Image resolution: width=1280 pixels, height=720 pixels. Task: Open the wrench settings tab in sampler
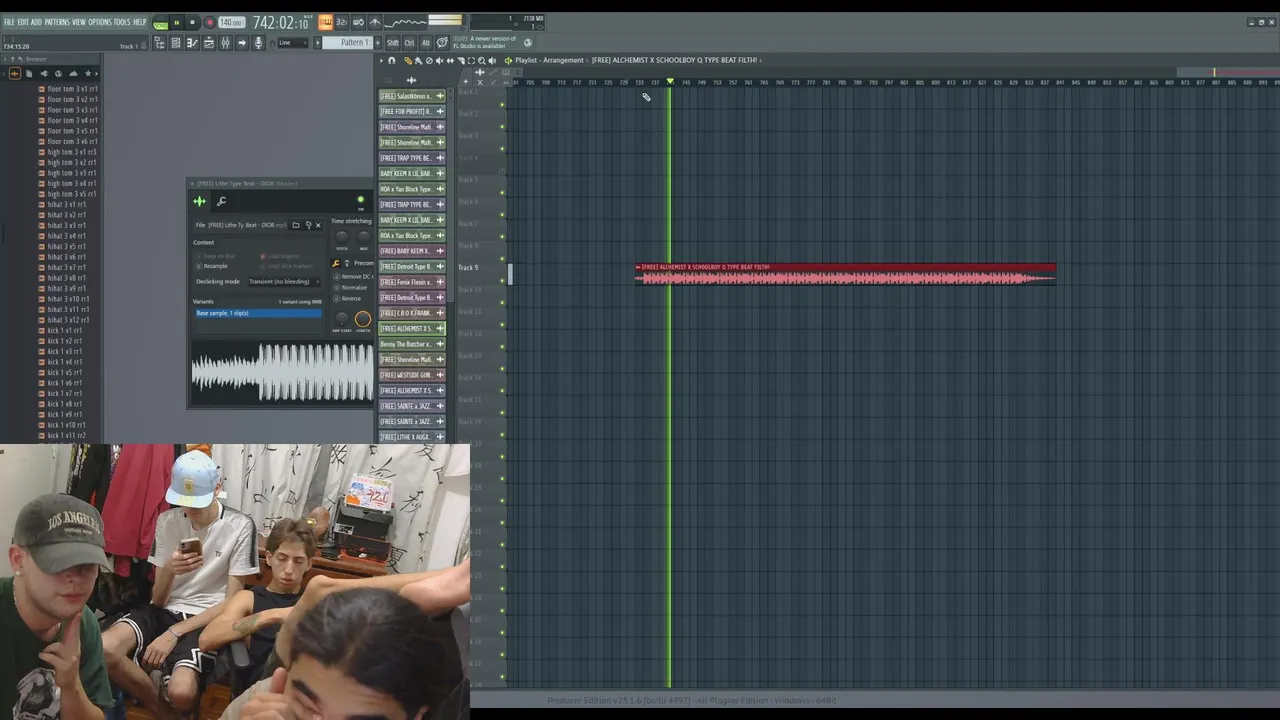221,201
